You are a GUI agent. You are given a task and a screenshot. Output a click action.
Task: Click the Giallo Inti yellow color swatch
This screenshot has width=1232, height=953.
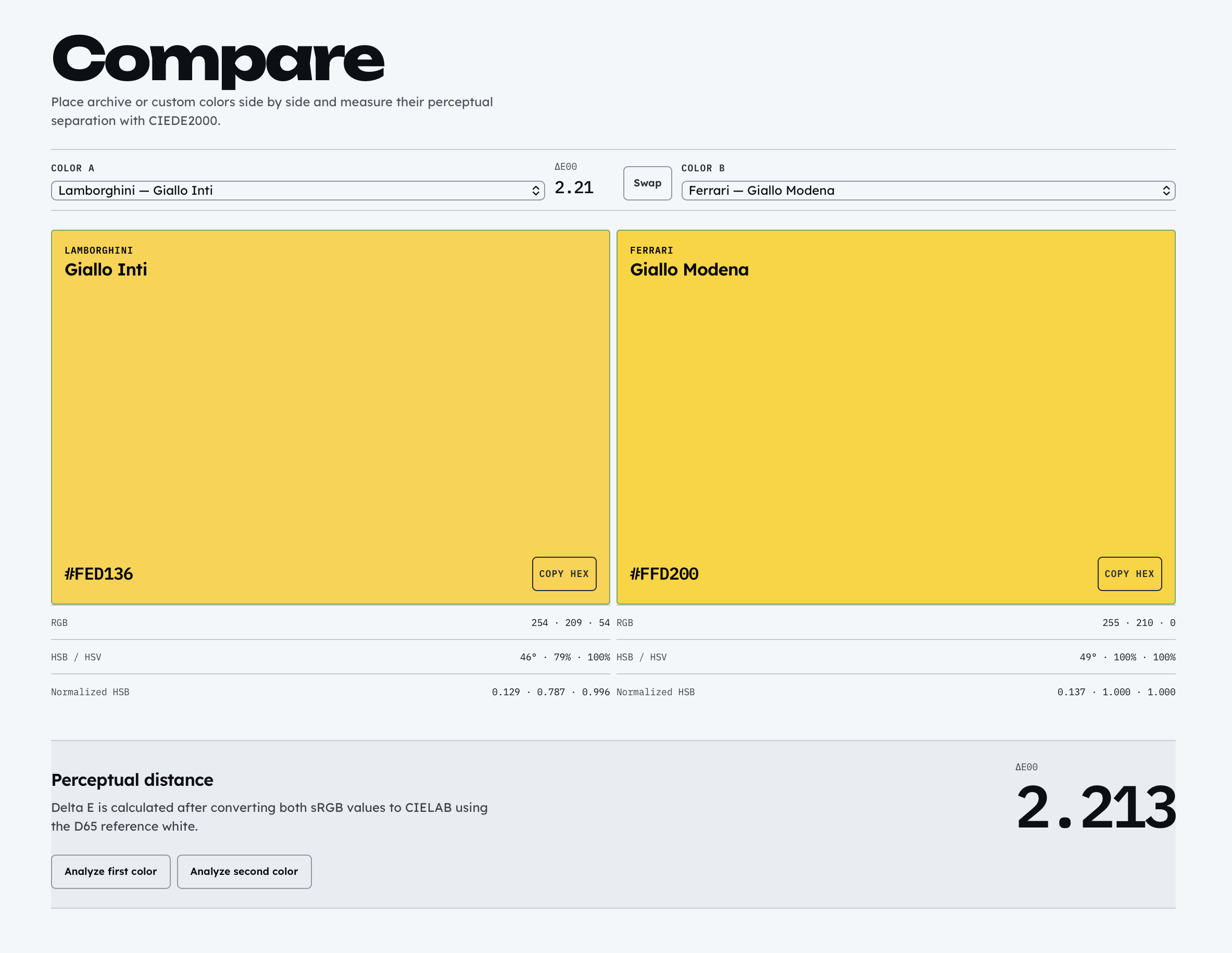click(x=331, y=417)
